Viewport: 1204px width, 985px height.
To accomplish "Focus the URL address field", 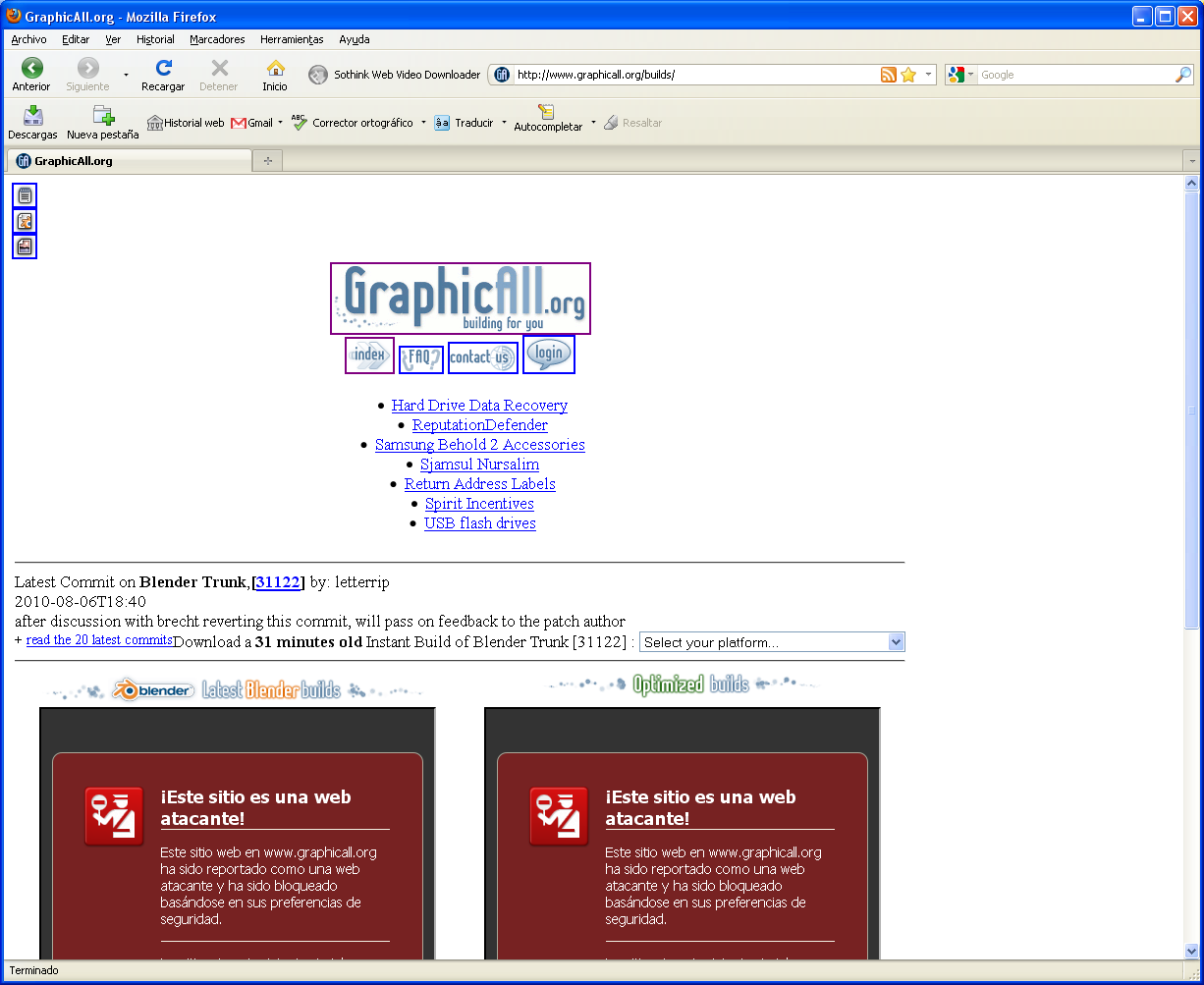I will pyautogui.click(x=695, y=75).
